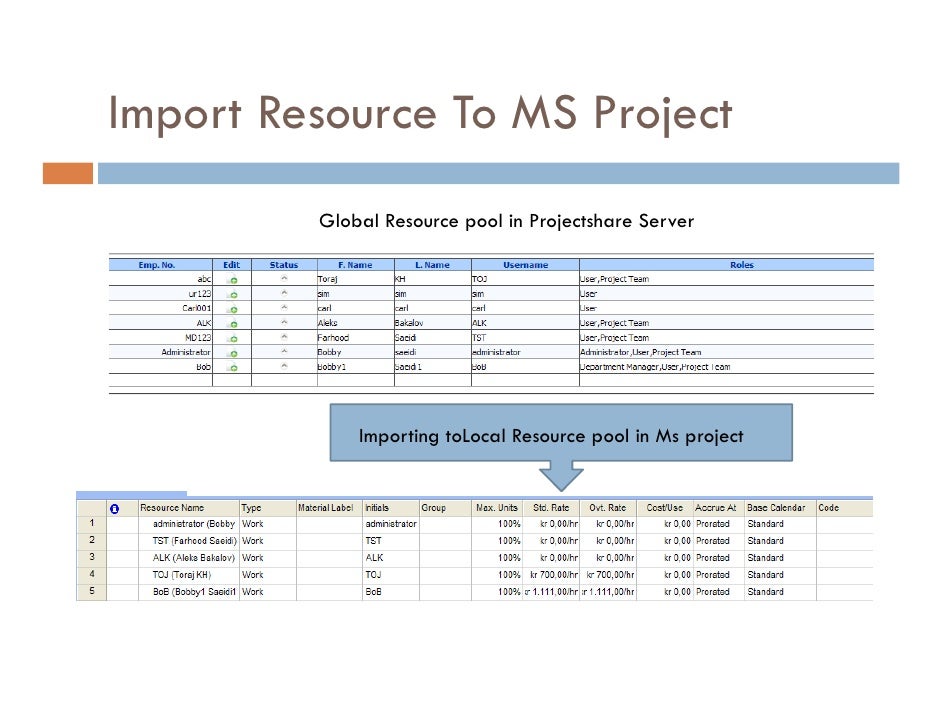Click the edit icon for employee Carl001

click(x=232, y=309)
